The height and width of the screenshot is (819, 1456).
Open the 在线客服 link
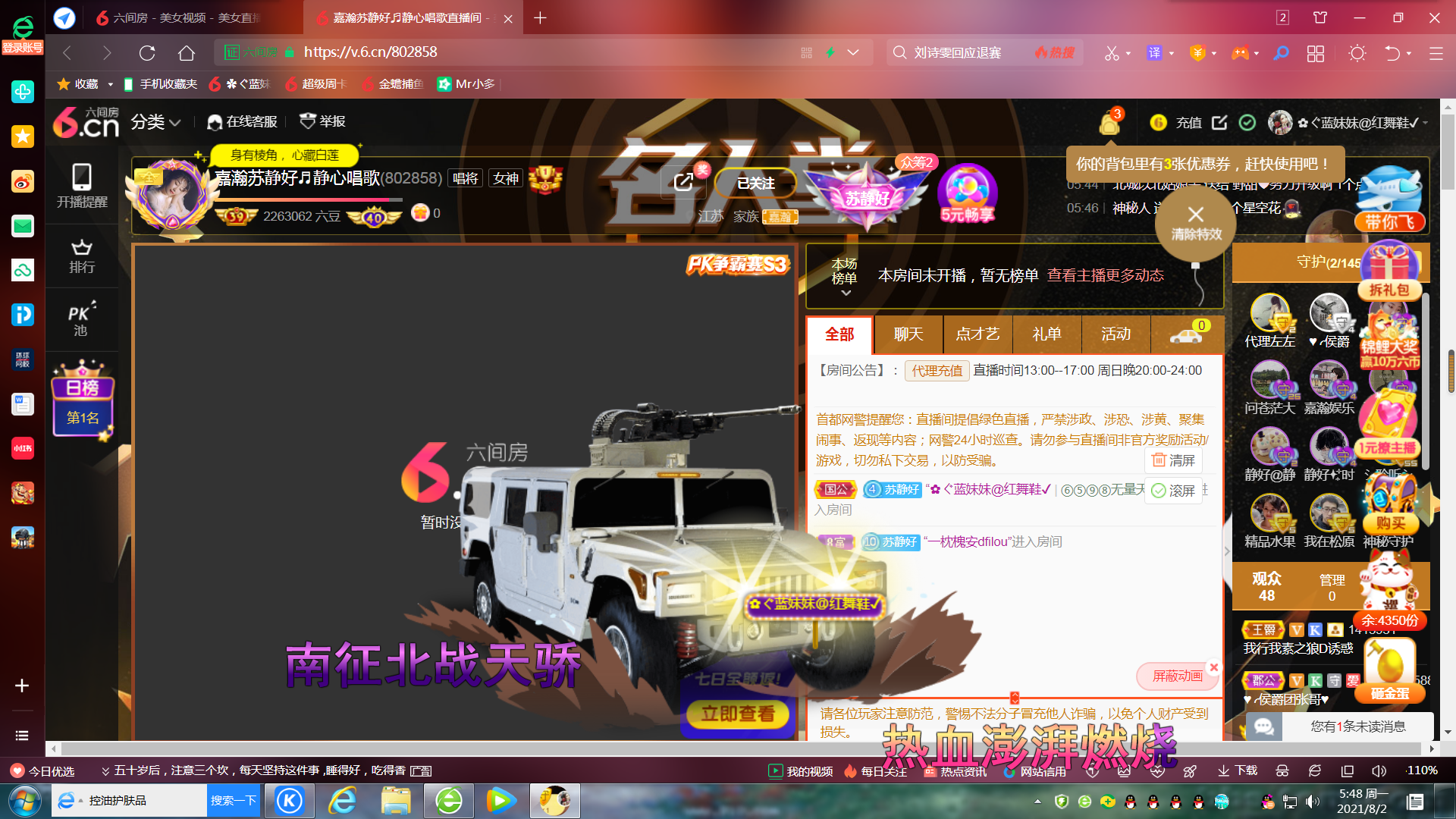pos(243,122)
